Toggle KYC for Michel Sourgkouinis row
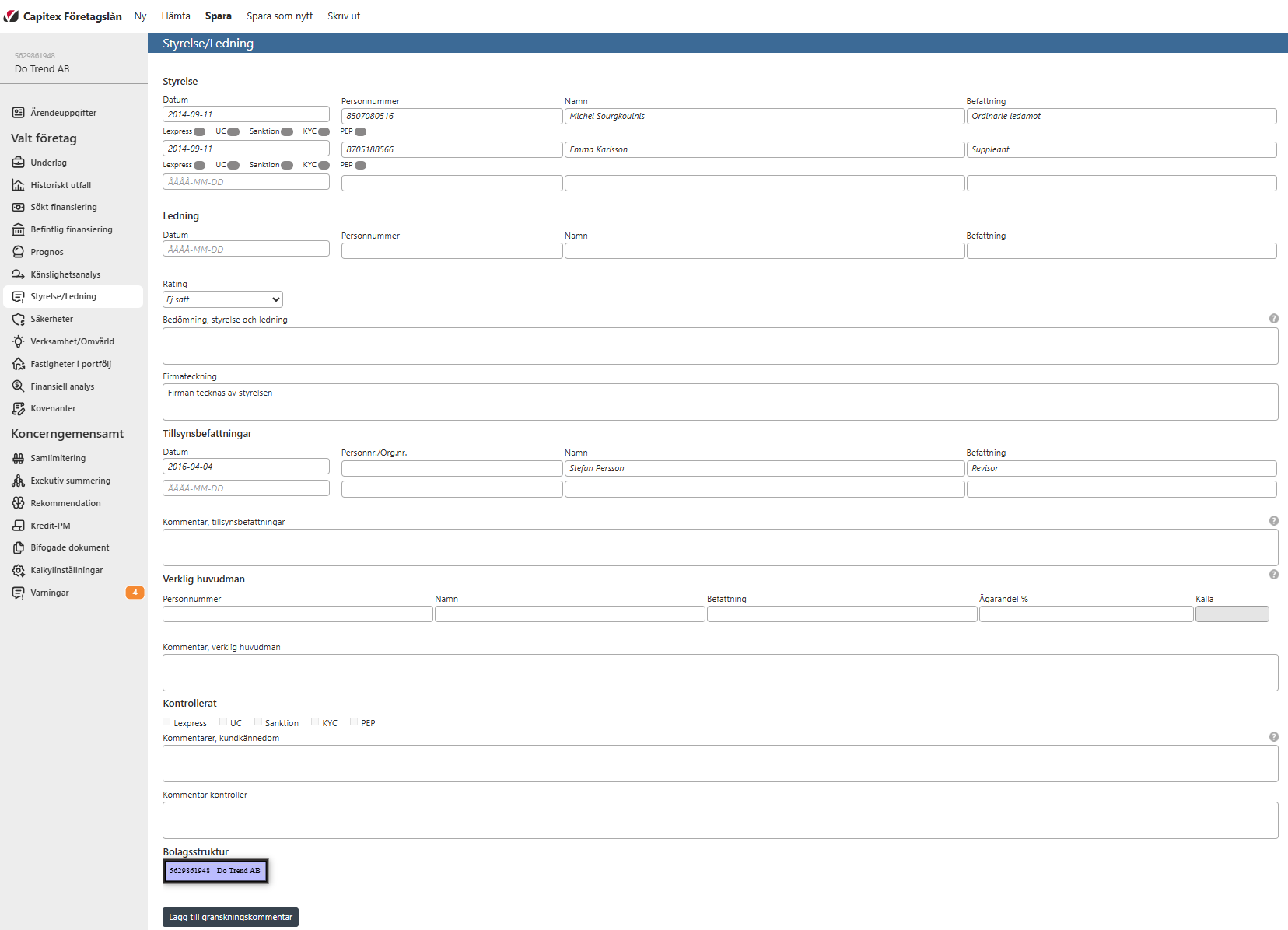Viewport: 1288px width, 930px height. click(x=324, y=131)
